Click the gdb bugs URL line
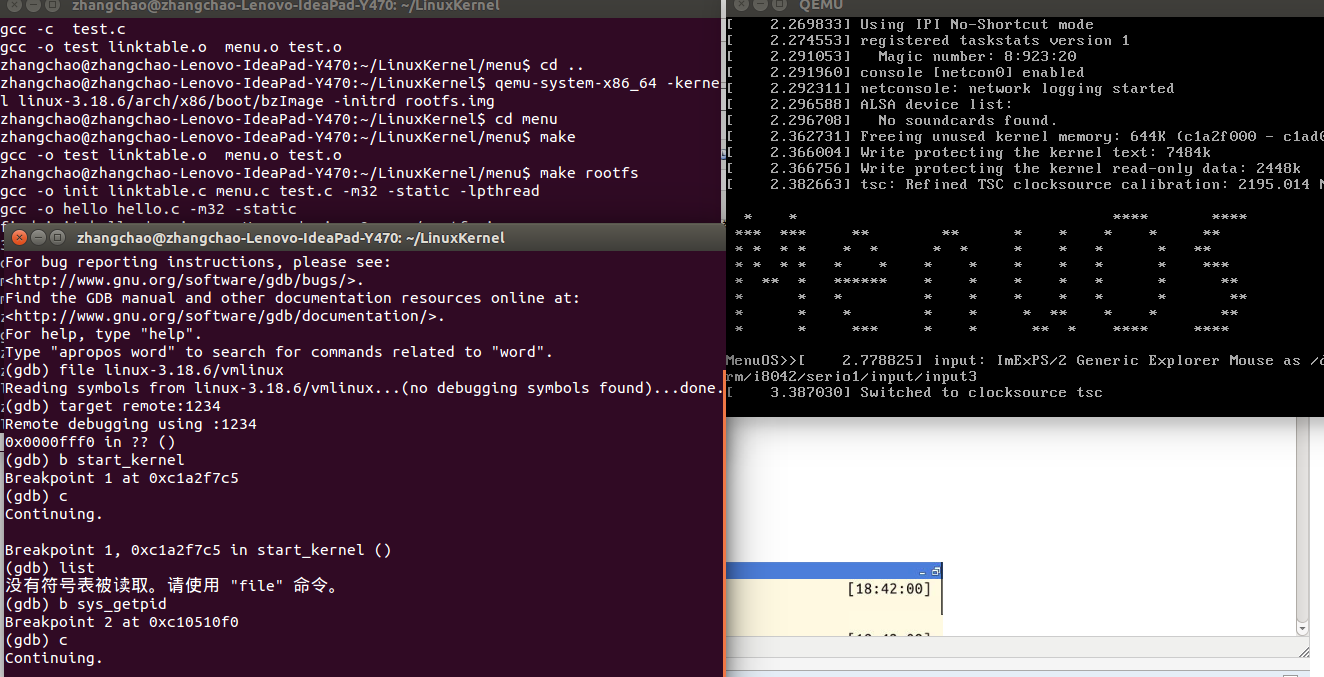The width and height of the screenshot is (1324, 677). [x=185, y=280]
